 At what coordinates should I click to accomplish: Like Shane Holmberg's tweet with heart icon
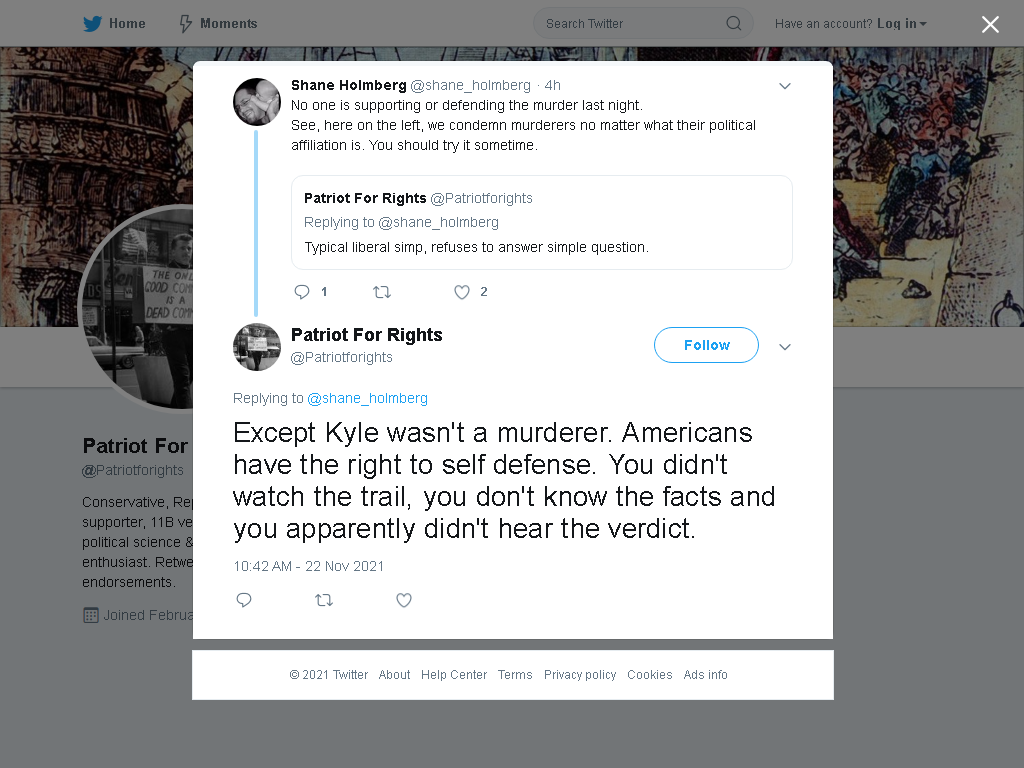(x=462, y=292)
